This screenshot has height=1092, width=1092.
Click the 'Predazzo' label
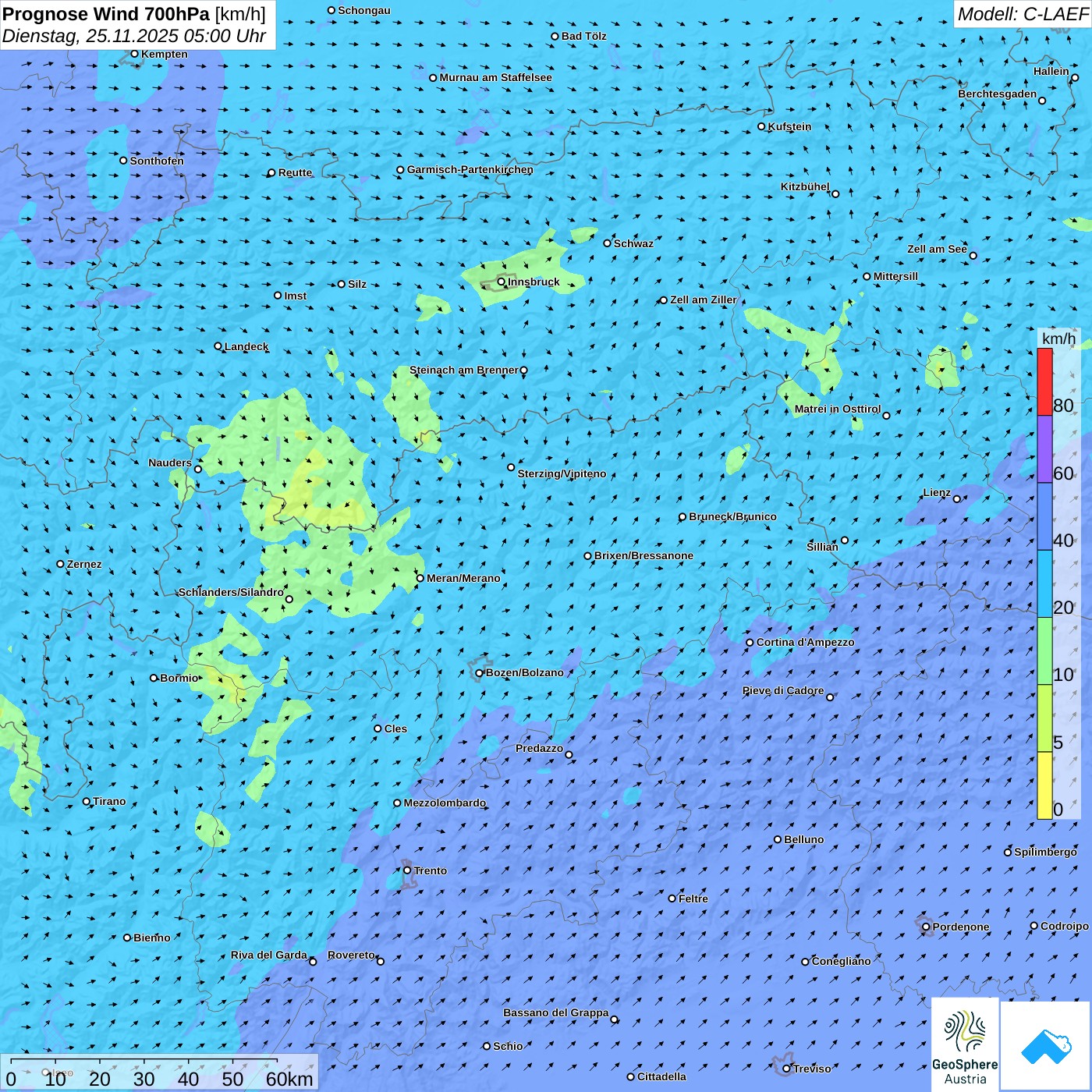click(539, 748)
